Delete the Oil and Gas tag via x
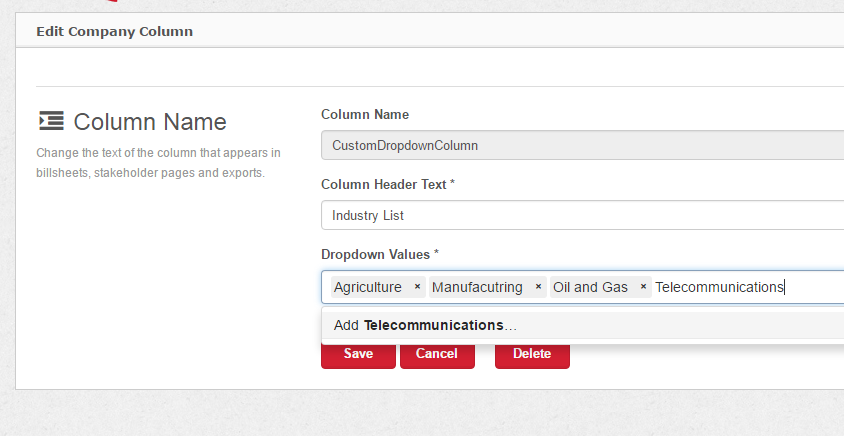 click(643, 287)
